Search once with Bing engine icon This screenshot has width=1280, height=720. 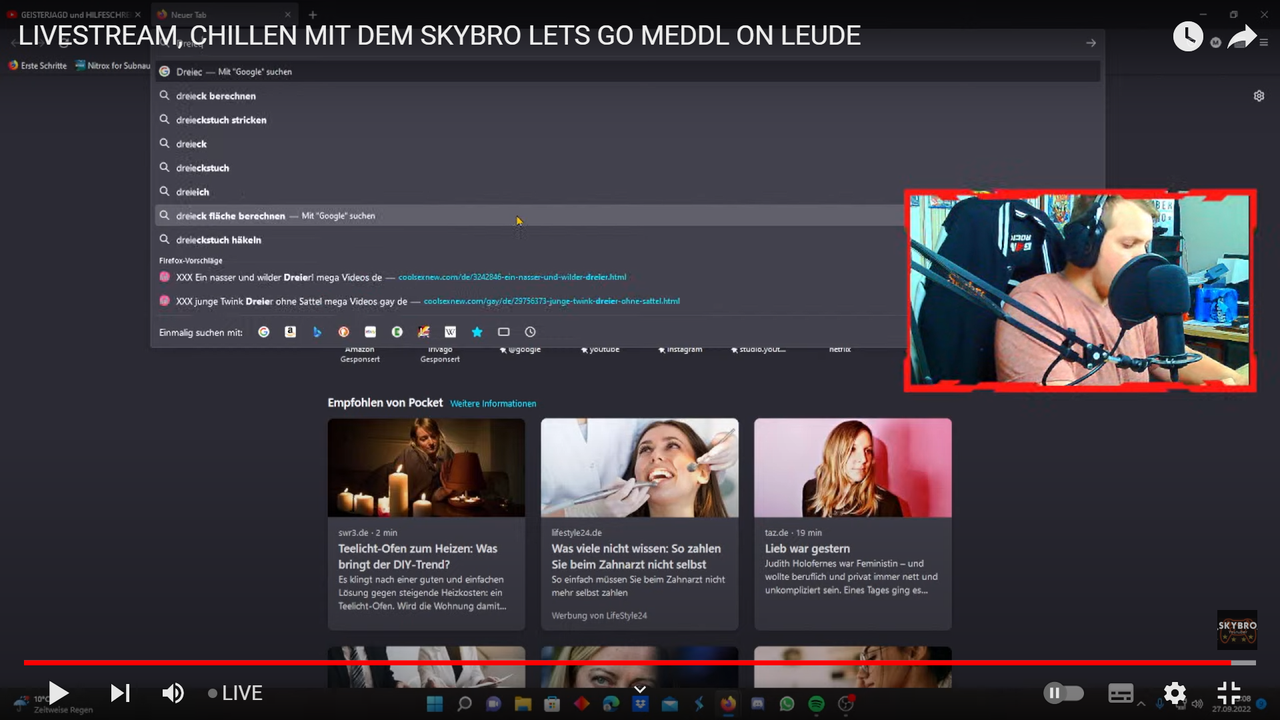tap(317, 332)
